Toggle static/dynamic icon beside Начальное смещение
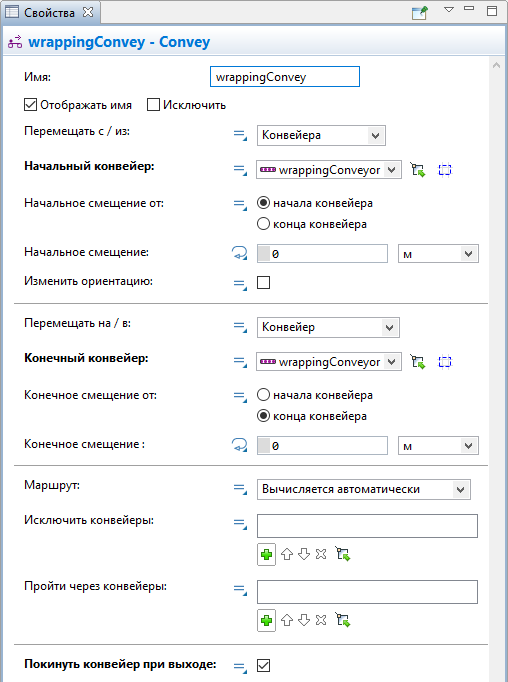This screenshot has width=508, height=682. 240,253
